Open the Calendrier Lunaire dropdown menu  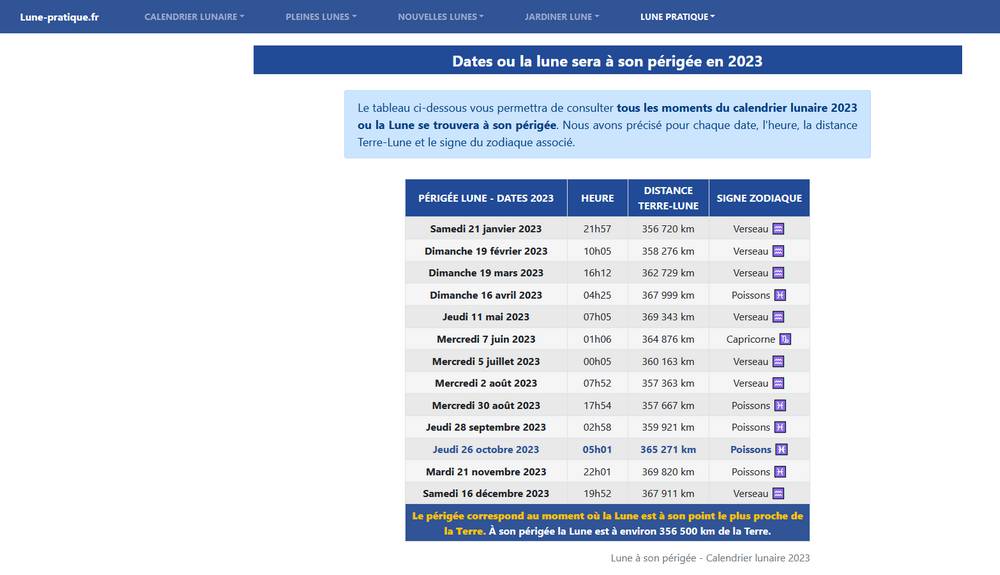pos(194,17)
